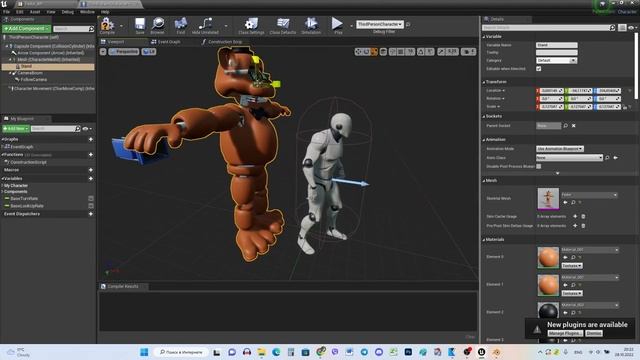This screenshot has height=360, width=640.
Task: Click the camera speed icon in viewport
Action: pos(468,52)
